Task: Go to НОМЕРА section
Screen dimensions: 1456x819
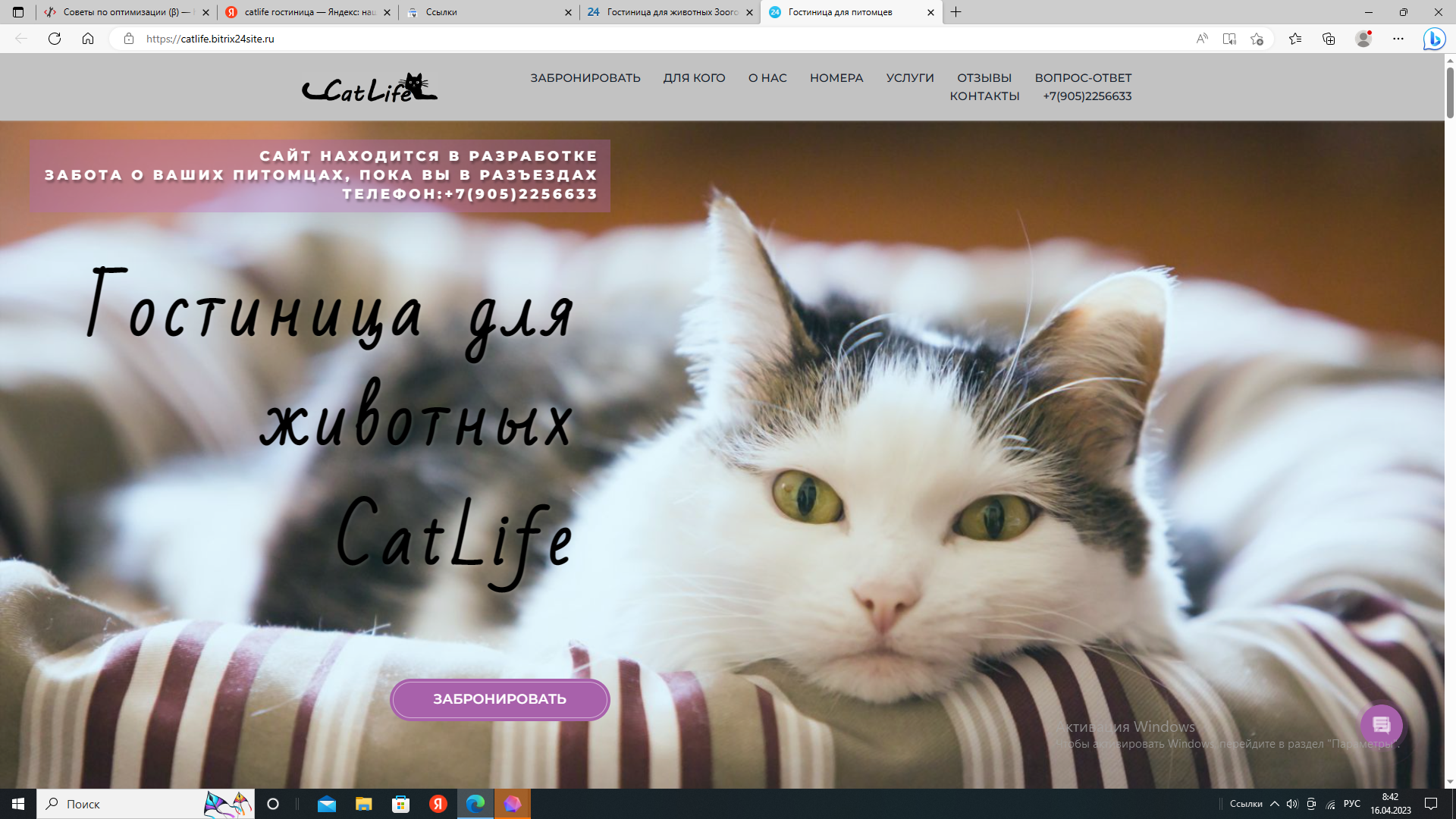Action: (x=836, y=78)
